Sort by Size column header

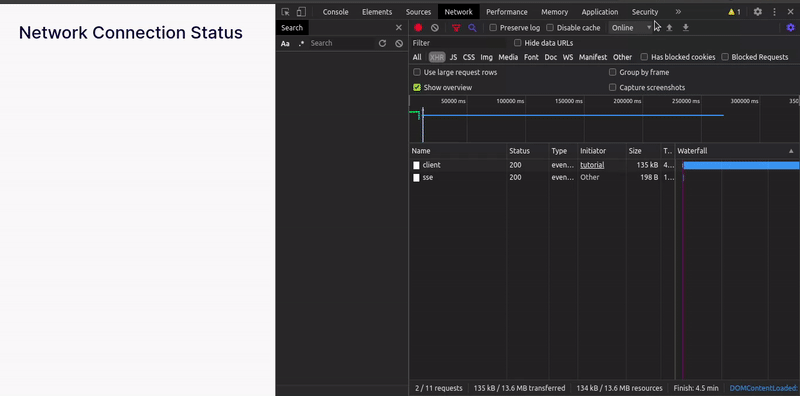[643, 151]
